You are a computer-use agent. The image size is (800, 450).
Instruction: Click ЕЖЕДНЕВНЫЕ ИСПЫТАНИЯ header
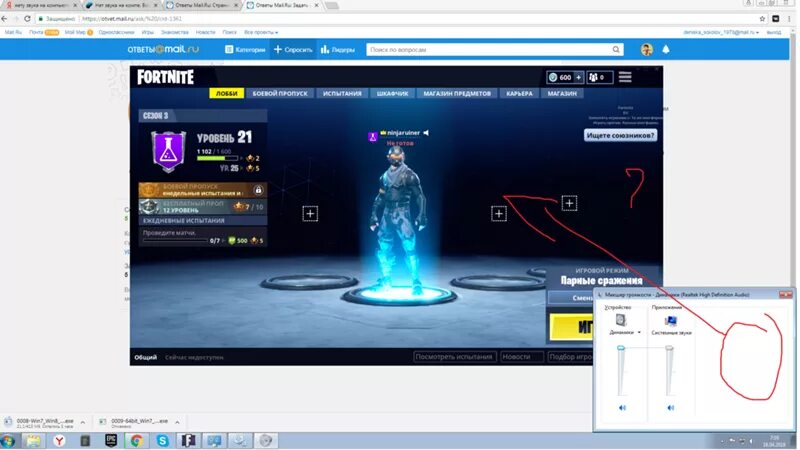click(x=203, y=220)
